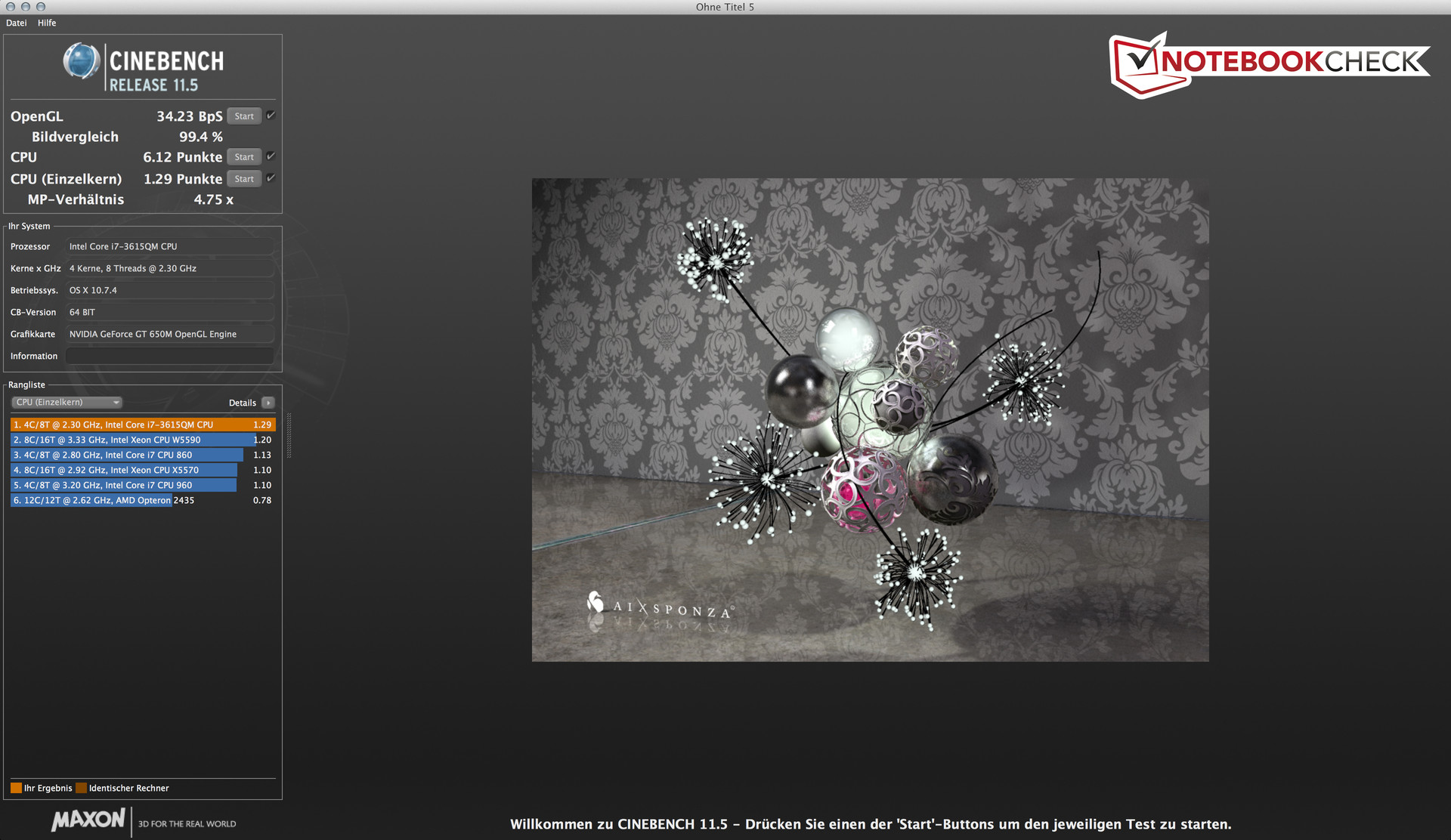The image size is (1451, 840).
Task: Click the MAXON logo at the bottom left
Action: tap(88, 820)
